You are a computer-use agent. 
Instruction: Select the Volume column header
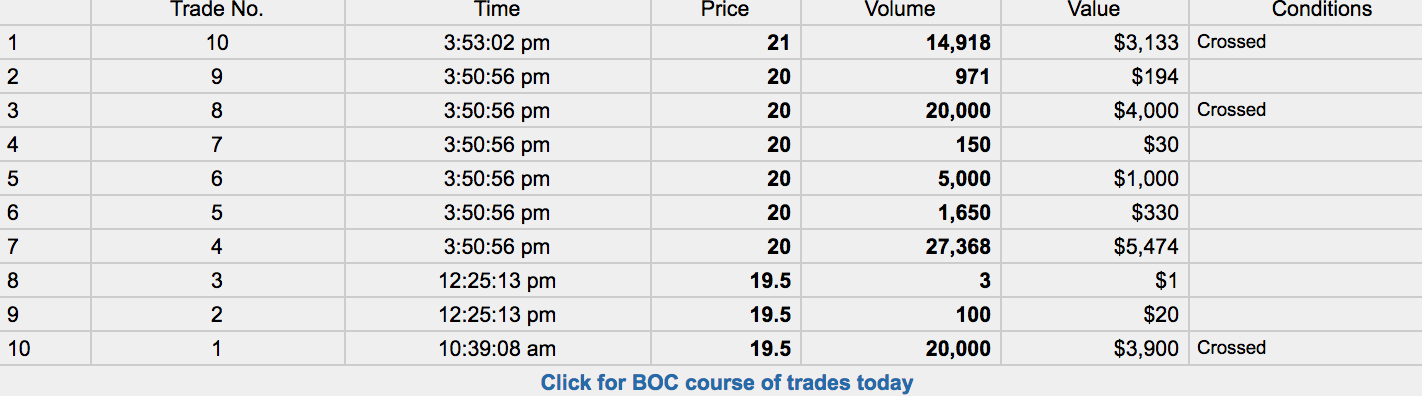pos(899,10)
